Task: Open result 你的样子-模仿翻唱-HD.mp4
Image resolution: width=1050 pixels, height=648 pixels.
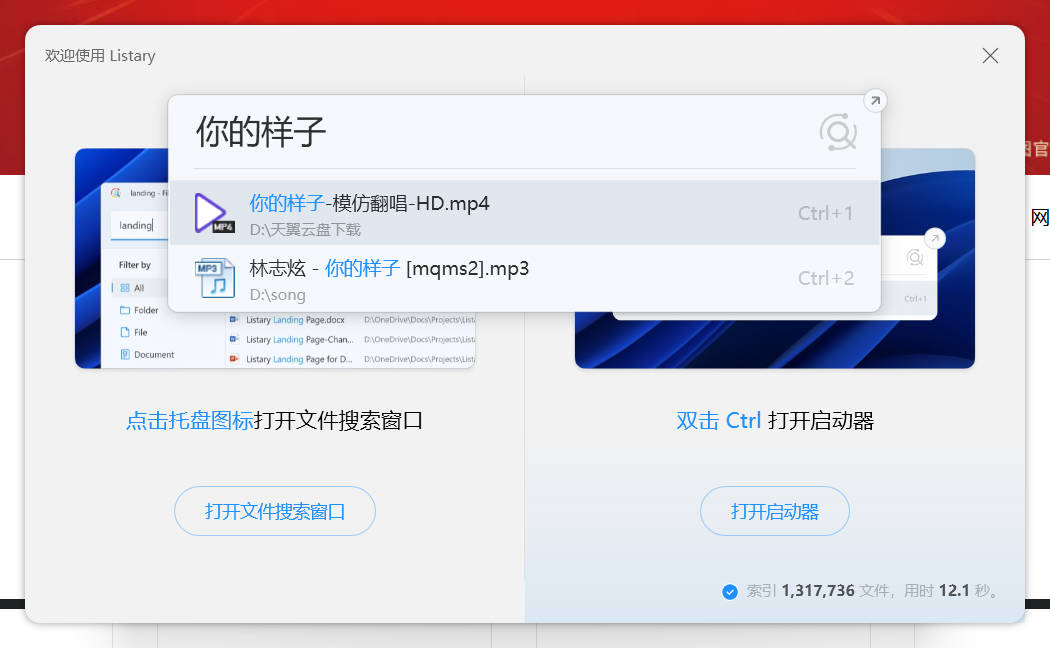Action: click(524, 213)
